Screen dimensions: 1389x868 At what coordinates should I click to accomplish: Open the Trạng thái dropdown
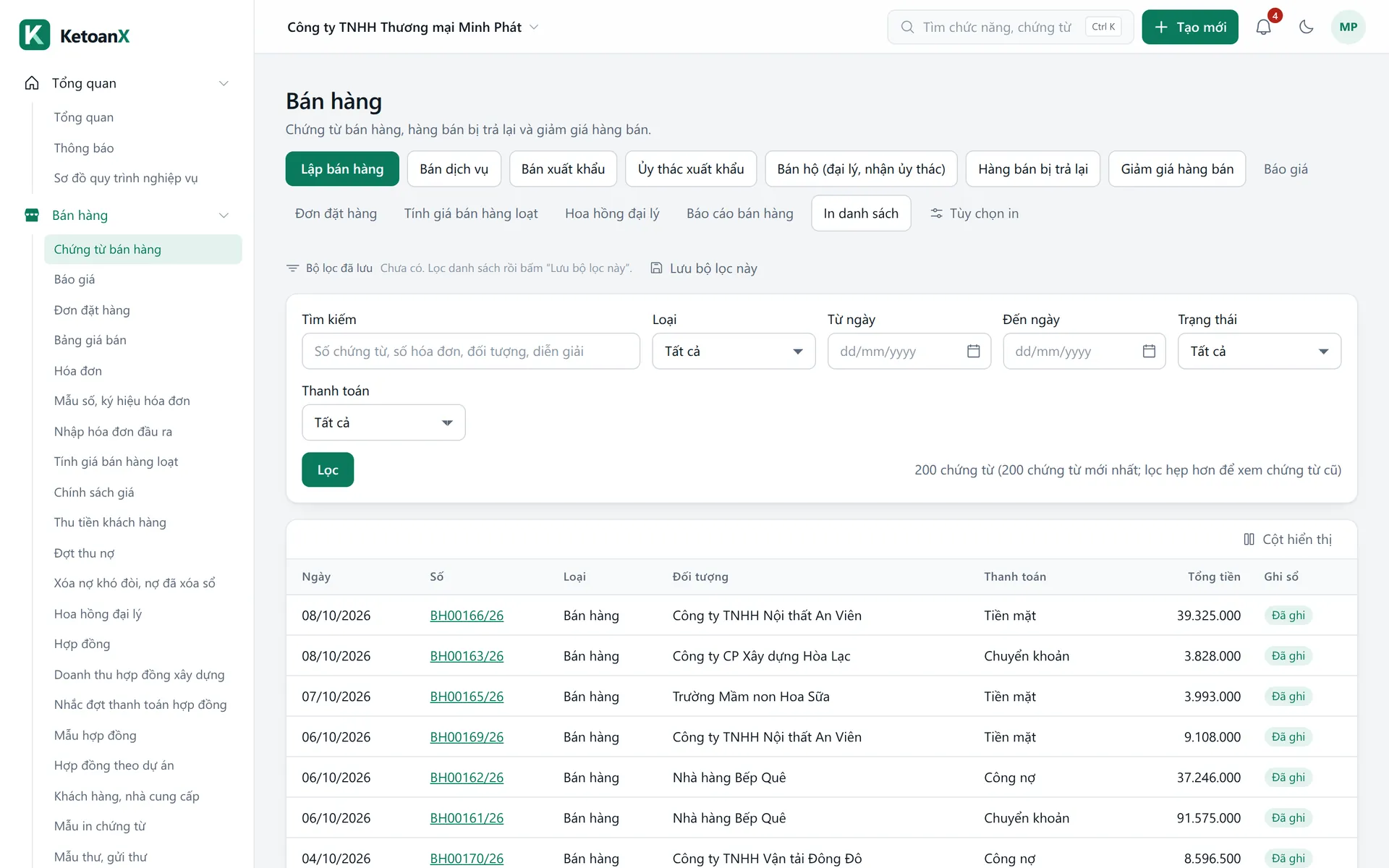pyautogui.click(x=1259, y=351)
